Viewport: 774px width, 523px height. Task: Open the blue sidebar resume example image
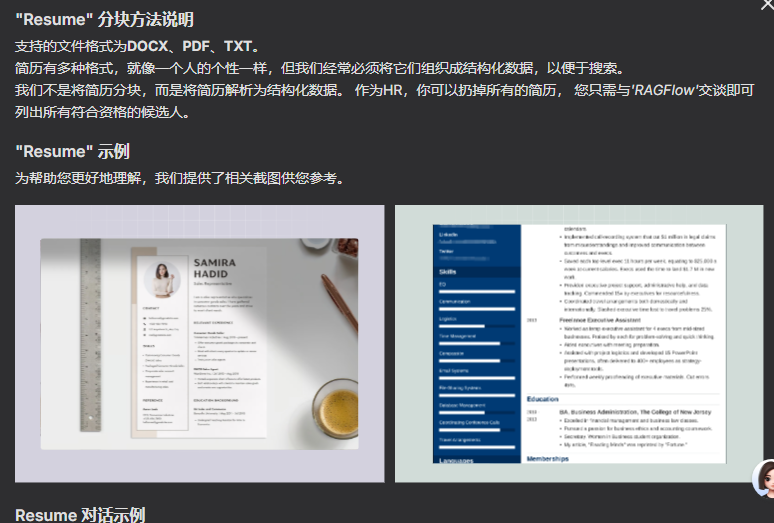pos(579,343)
